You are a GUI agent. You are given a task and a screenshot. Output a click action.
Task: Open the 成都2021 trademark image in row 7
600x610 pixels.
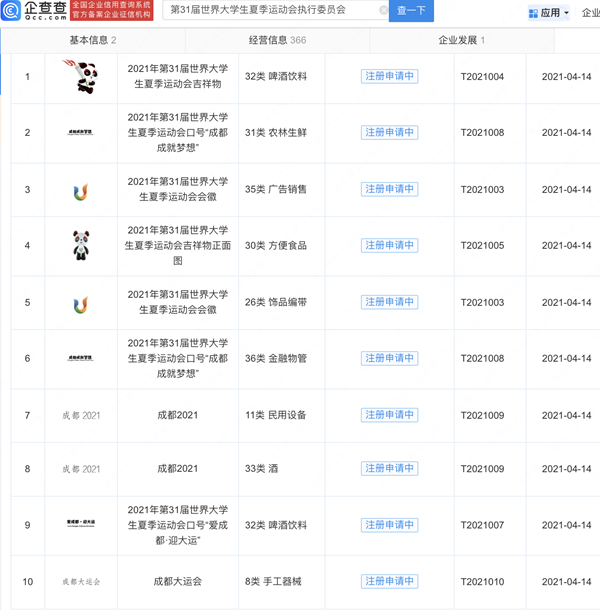click(x=80, y=415)
